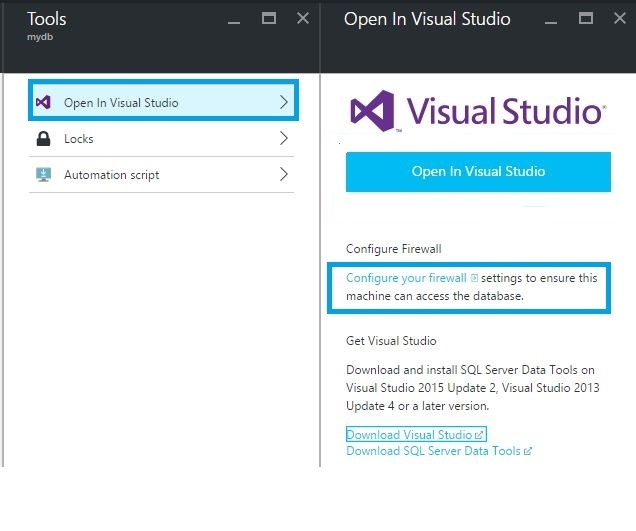The width and height of the screenshot is (636, 531).
Task: Click external link icon after Download SQL Server Data Tools
Action: [x=528, y=451]
